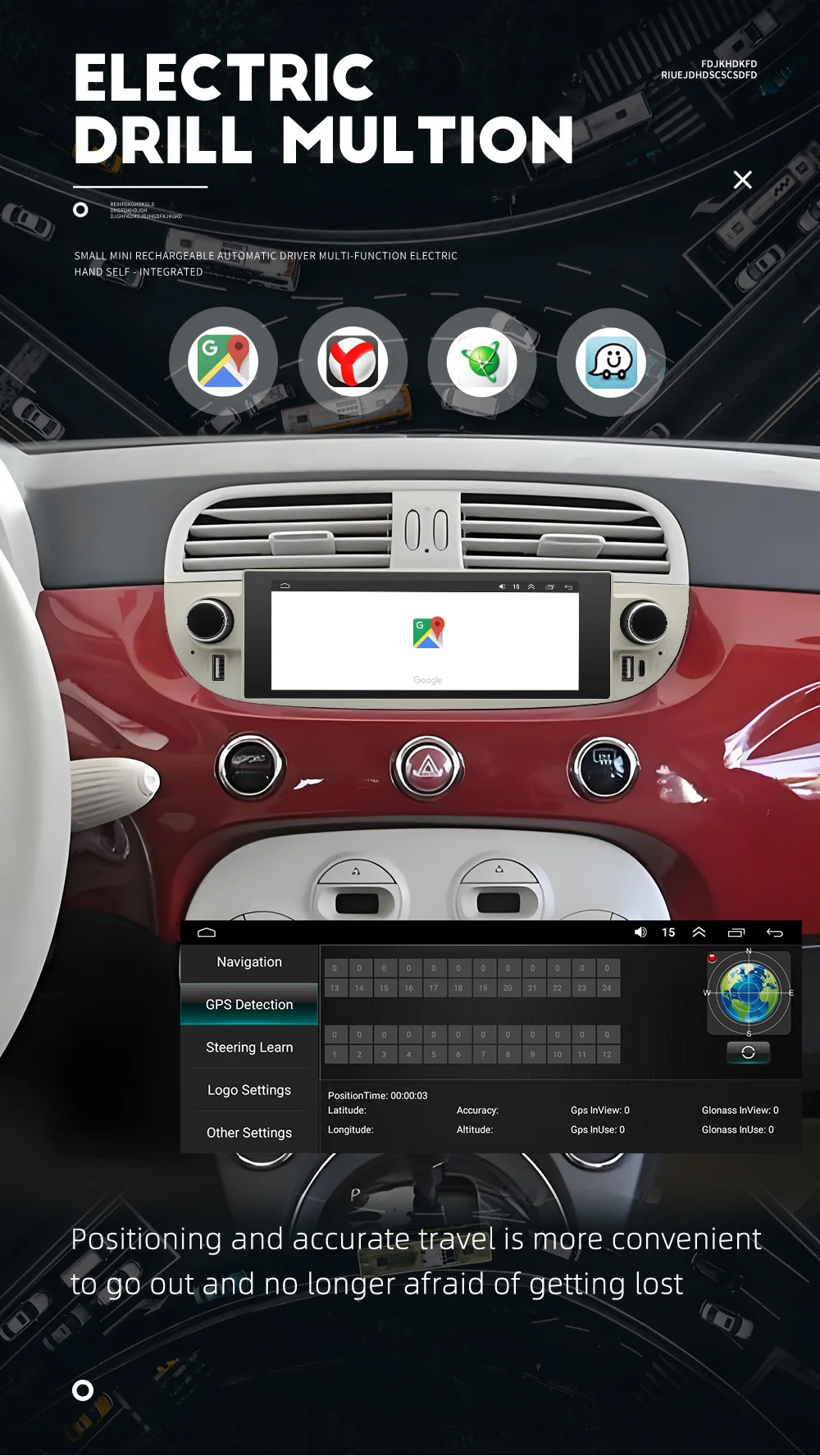The width and height of the screenshot is (820, 1456).
Task: Click satellite slot number 12
Action: tap(607, 1055)
